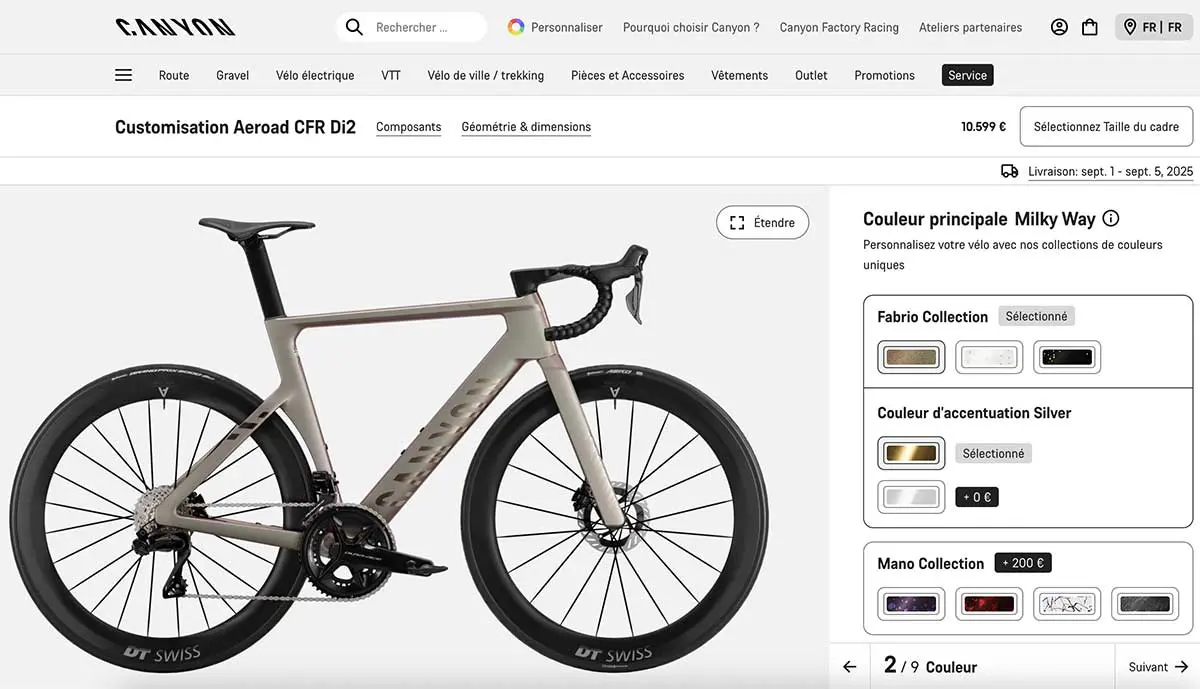1200x689 pixels.
Task: Select the gold accent color option
Action: point(911,453)
